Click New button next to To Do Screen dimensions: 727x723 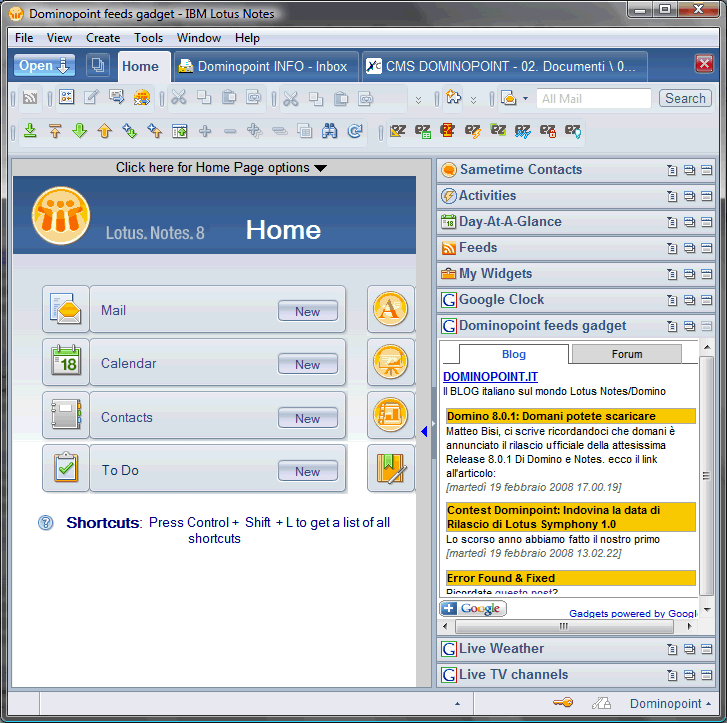(307, 471)
